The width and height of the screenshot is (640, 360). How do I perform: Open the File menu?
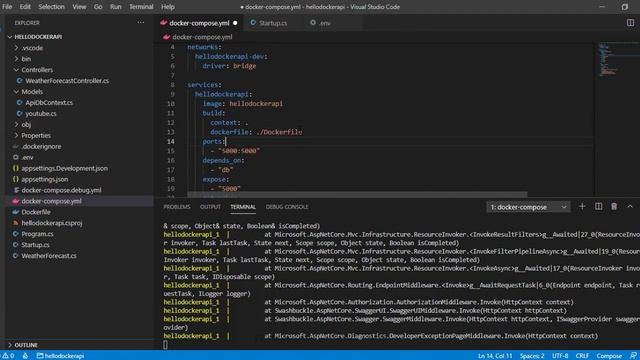[7, 7]
